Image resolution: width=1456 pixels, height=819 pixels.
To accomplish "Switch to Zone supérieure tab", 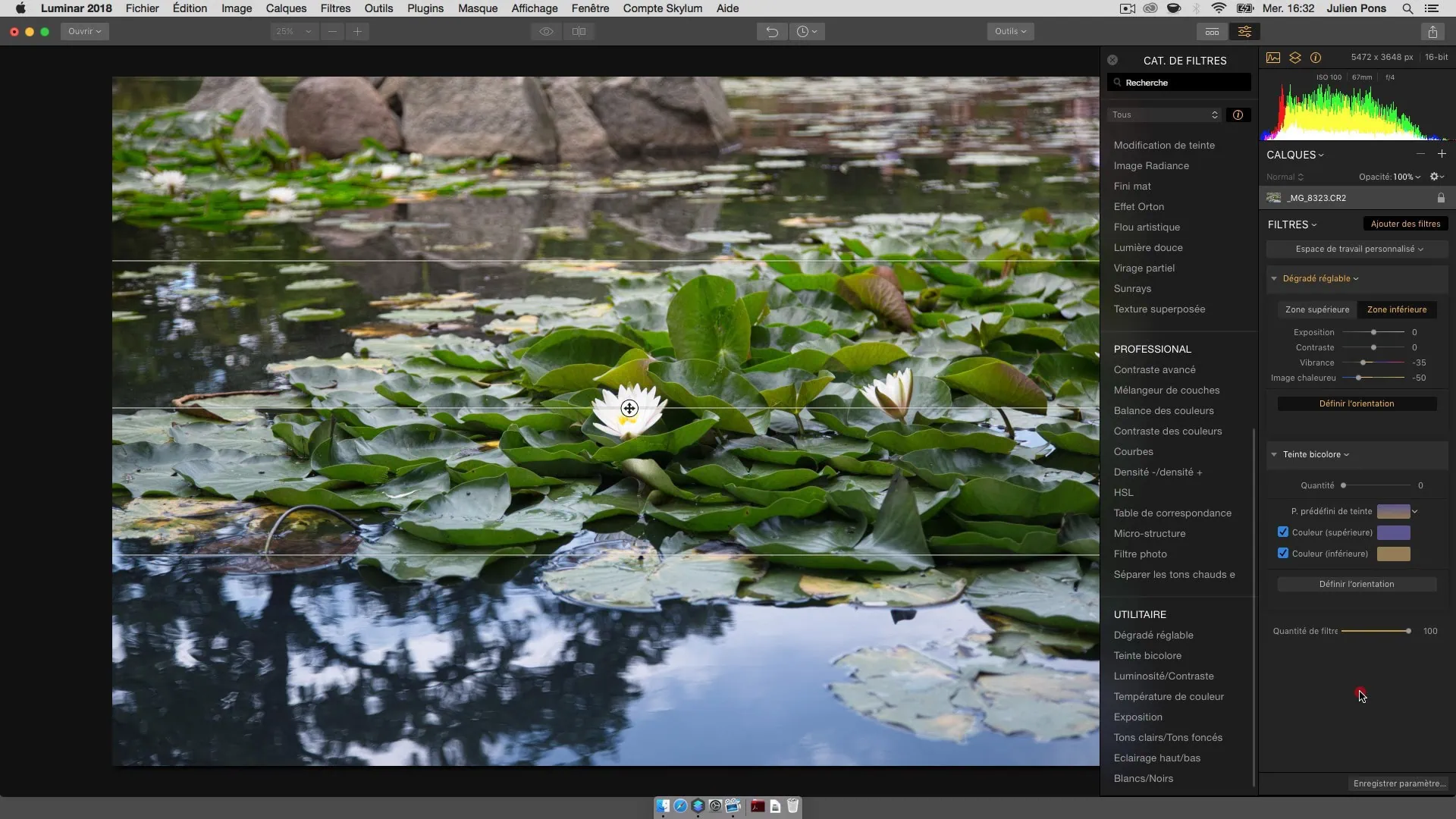I will 1316,309.
